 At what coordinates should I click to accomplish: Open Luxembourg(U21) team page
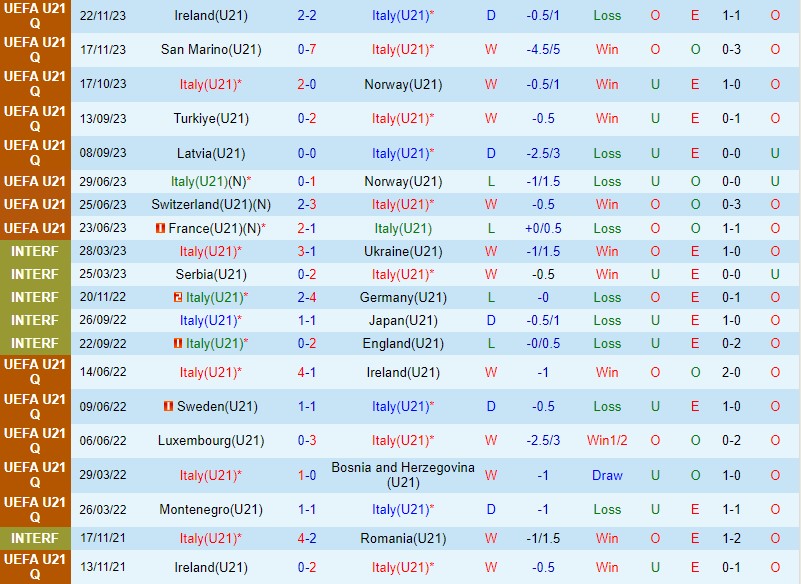tap(204, 440)
